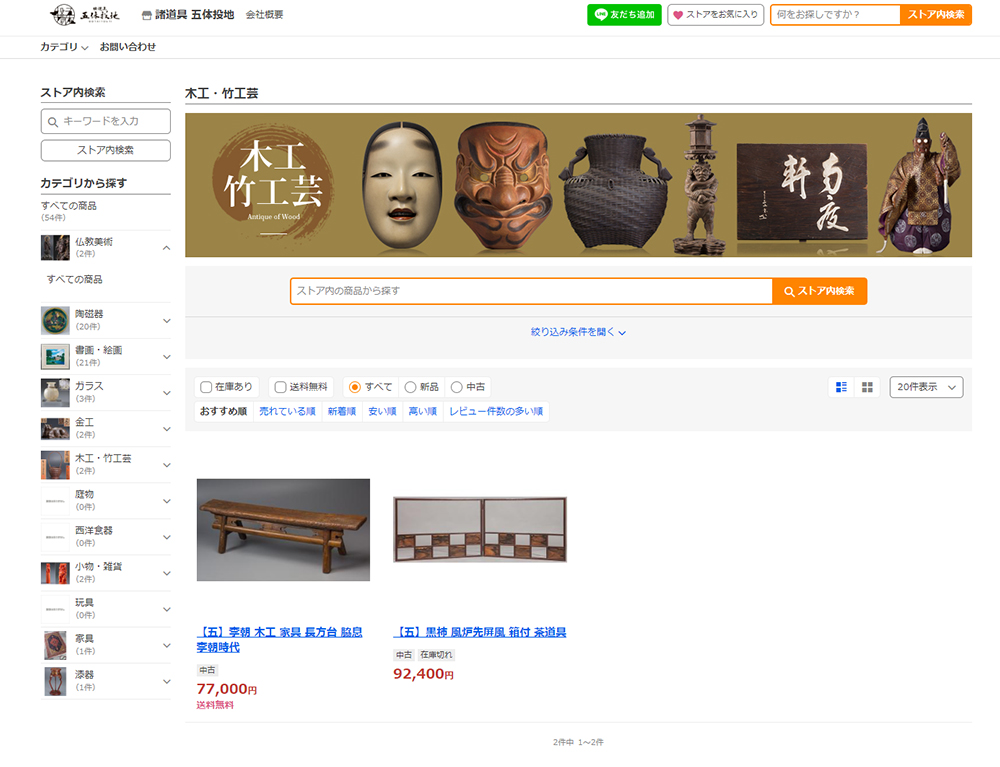Open the カテゴリ navigation menu
This screenshot has height=767, width=1000.
coord(64,47)
